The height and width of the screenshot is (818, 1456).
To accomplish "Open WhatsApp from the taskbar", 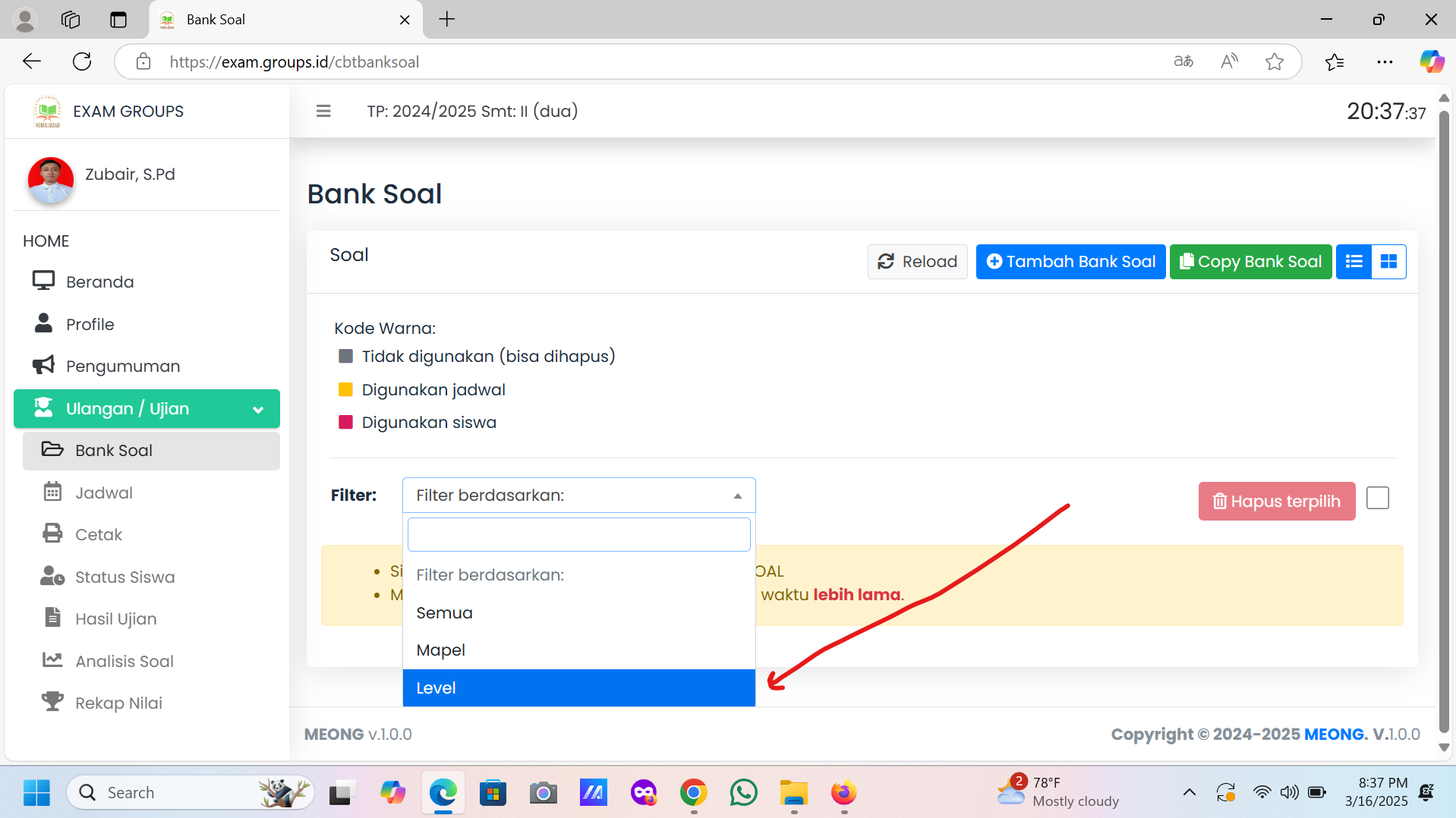I will [743, 792].
